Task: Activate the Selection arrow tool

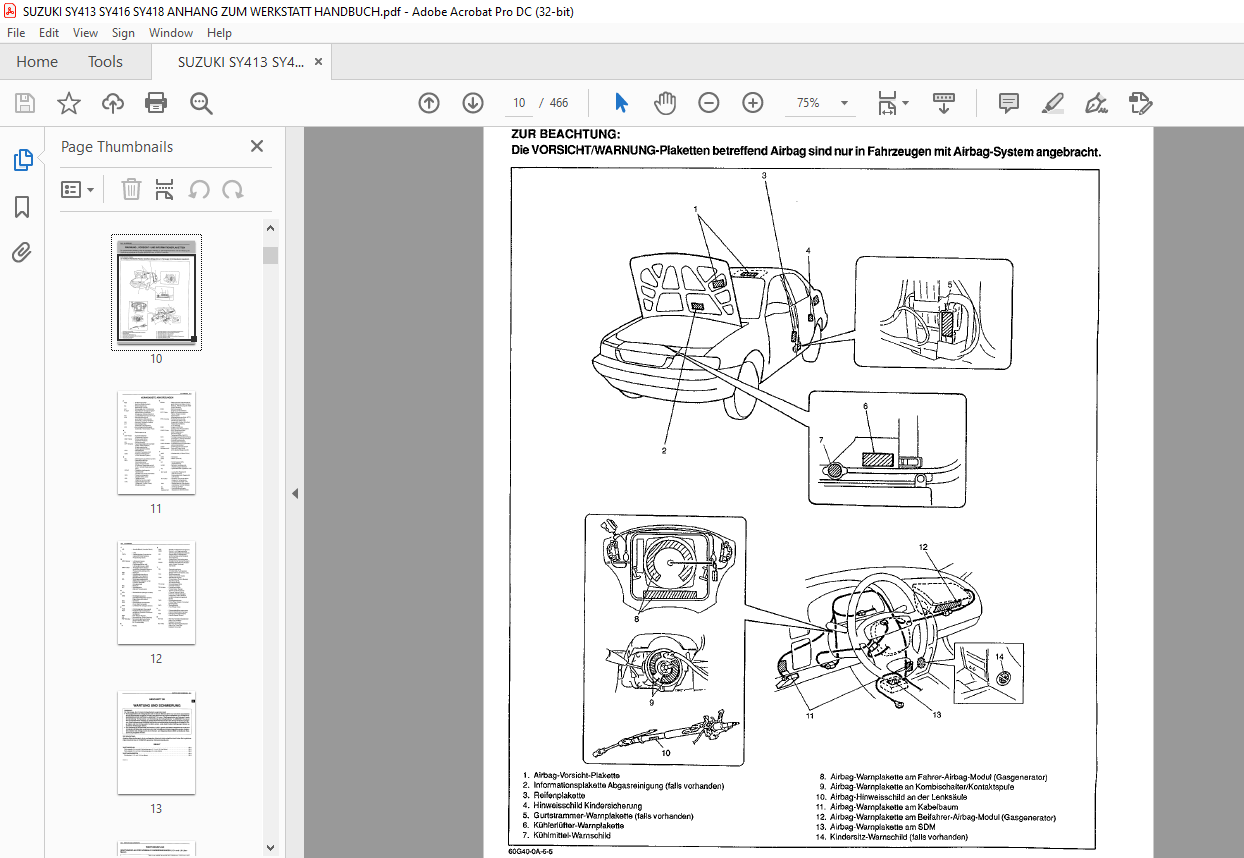Action: click(x=621, y=103)
